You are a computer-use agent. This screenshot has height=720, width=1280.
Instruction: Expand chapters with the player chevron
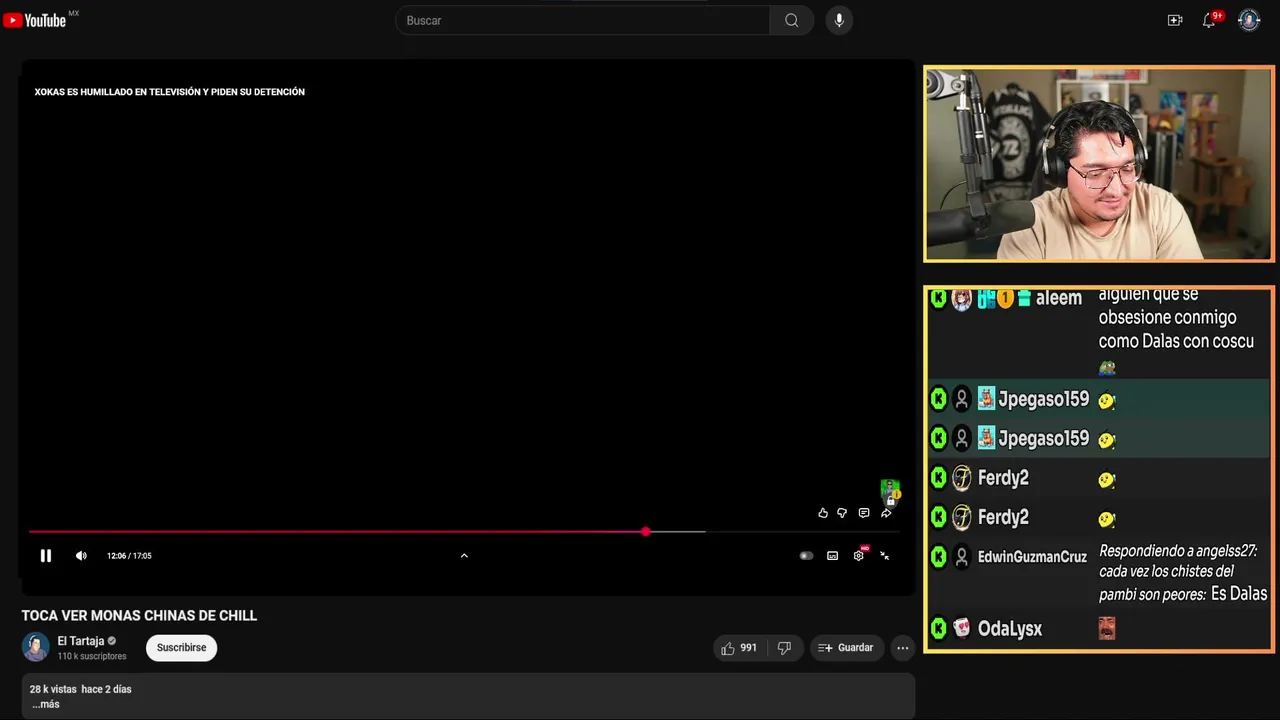[464, 556]
